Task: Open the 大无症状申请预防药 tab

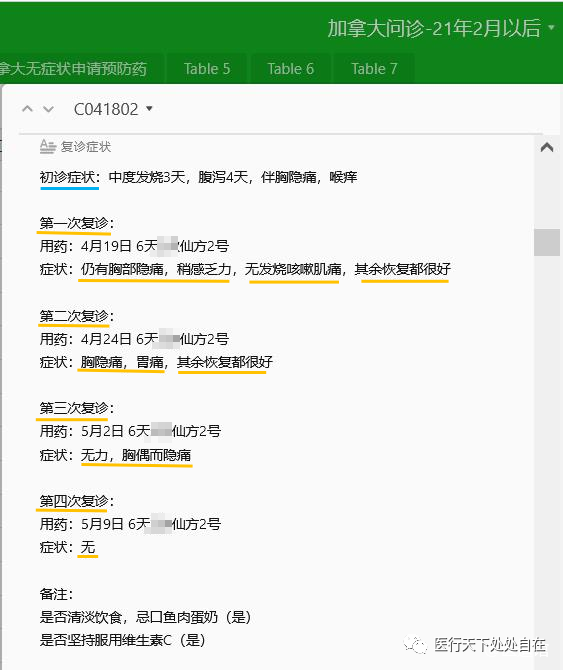Action: pos(73,68)
